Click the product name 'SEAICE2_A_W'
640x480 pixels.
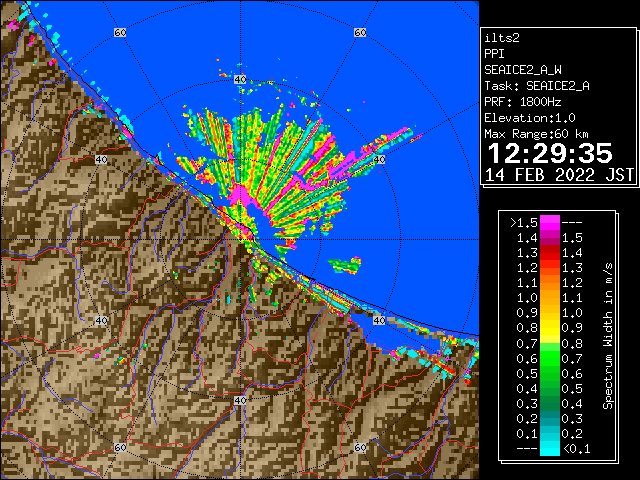click(x=523, y=70)
